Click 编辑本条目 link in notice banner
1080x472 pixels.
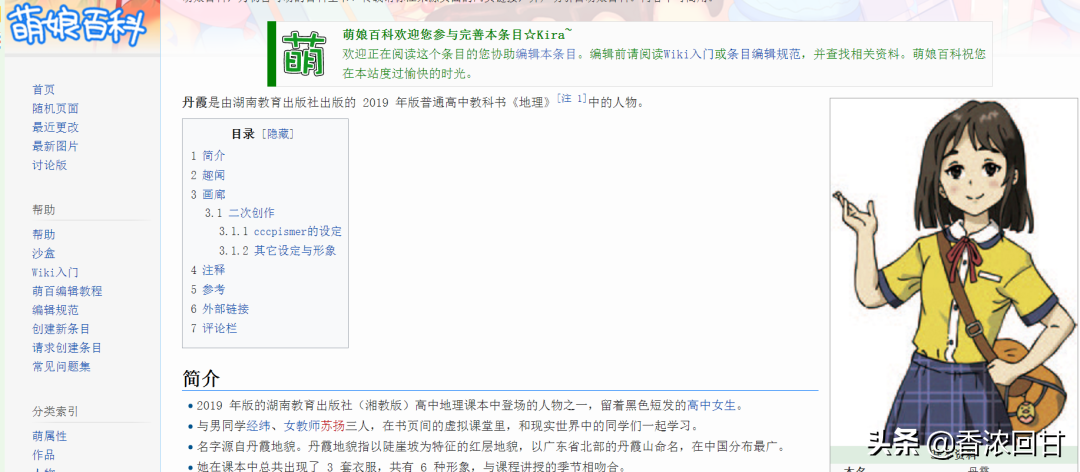(x=546, y=54)
